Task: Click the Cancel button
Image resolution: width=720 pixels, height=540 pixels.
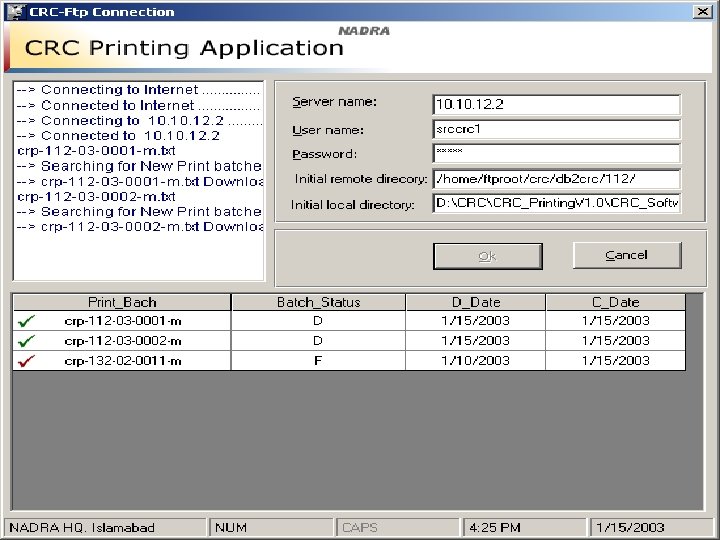Action: click(x=627, y=255)
